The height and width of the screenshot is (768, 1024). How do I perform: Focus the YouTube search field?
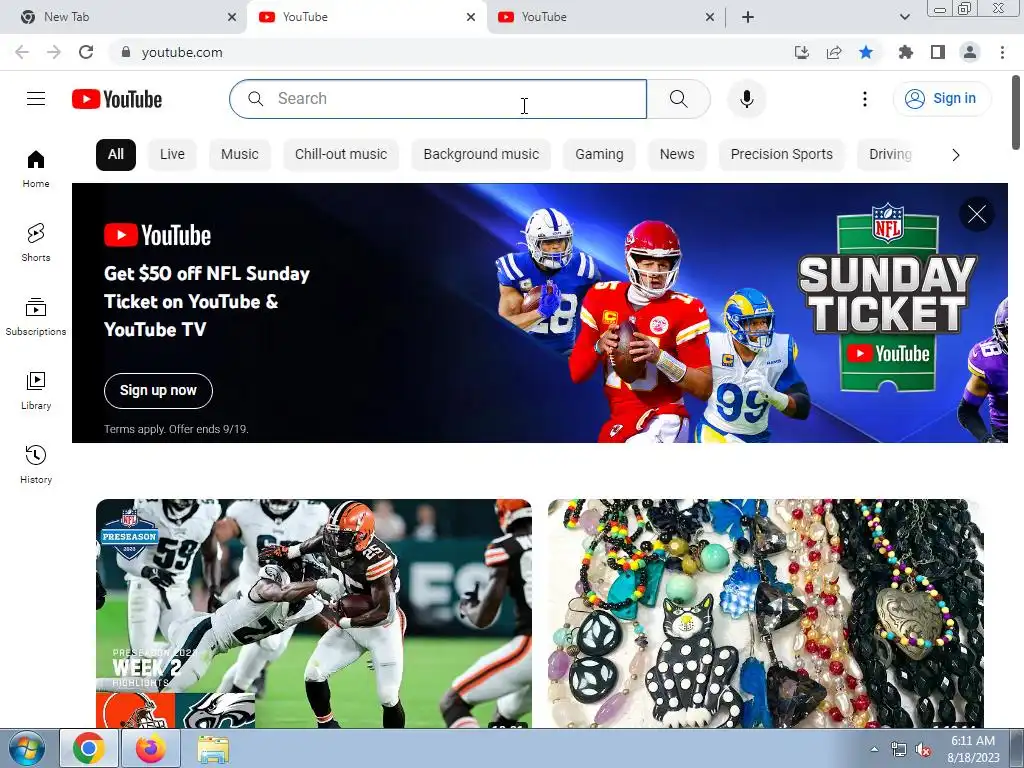point(438,99)
